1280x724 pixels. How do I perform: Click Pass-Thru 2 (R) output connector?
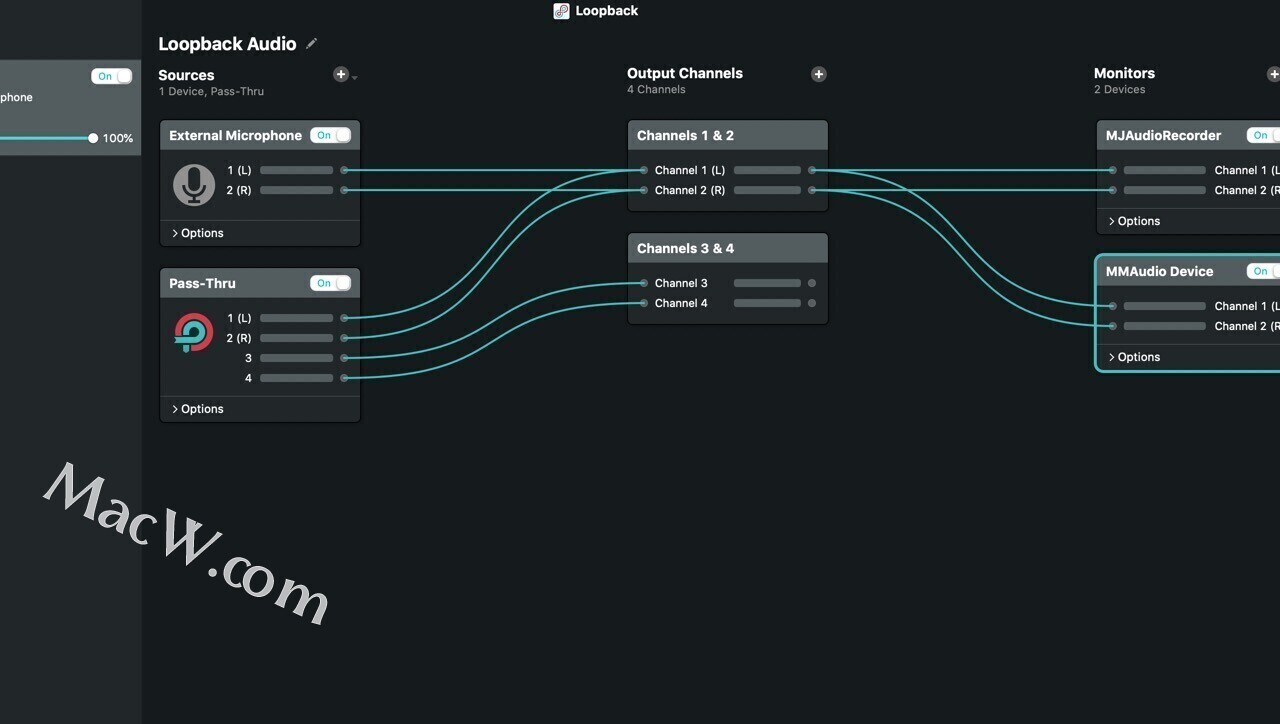click(x=345, y=338)
